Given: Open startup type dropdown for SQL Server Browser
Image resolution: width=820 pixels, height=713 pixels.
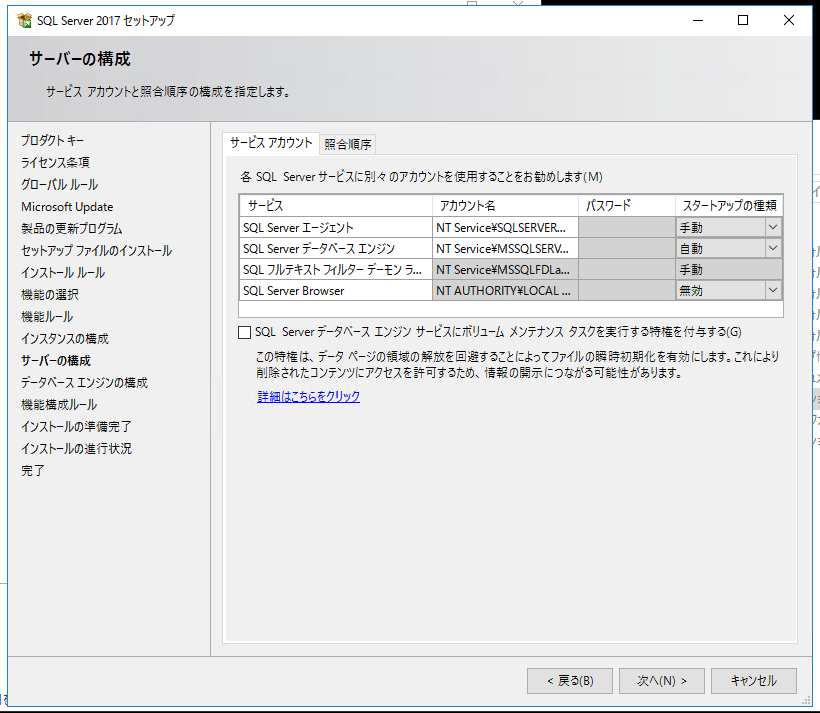Looking at the screenshot, I should 773,290.
